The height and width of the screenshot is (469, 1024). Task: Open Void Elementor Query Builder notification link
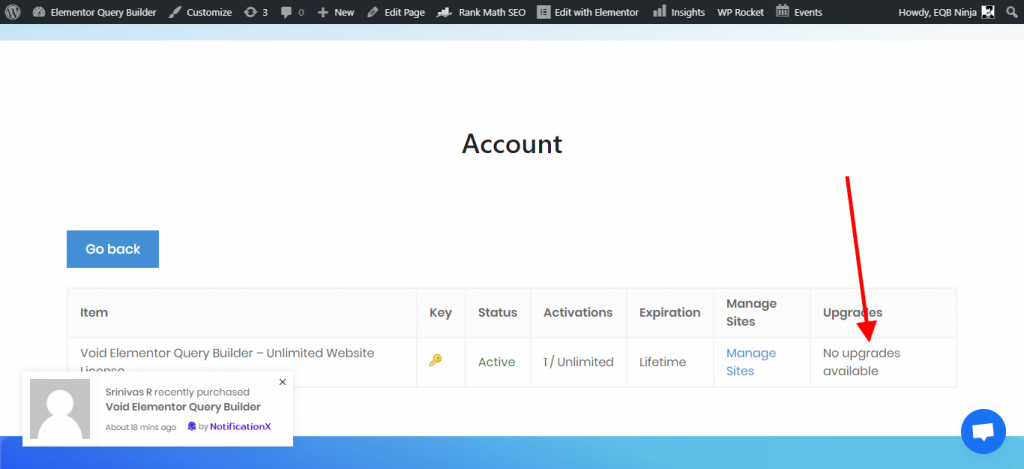[183, 407]
